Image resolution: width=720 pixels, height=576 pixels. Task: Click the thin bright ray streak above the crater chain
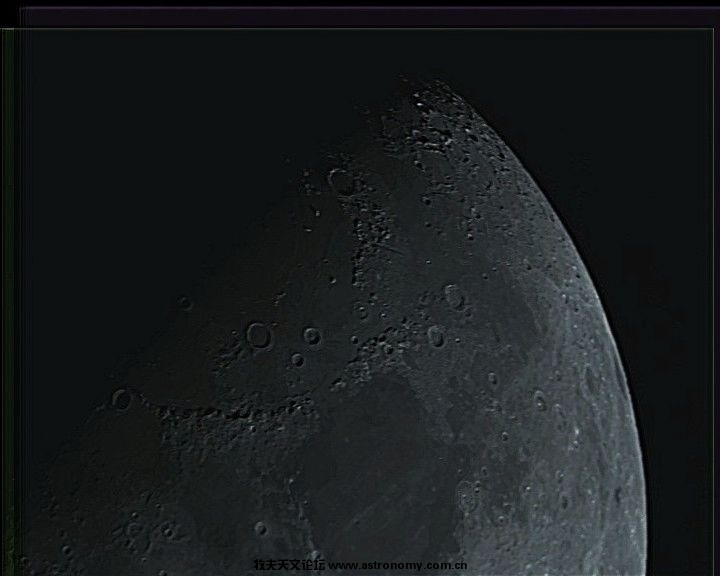(392, 258)
